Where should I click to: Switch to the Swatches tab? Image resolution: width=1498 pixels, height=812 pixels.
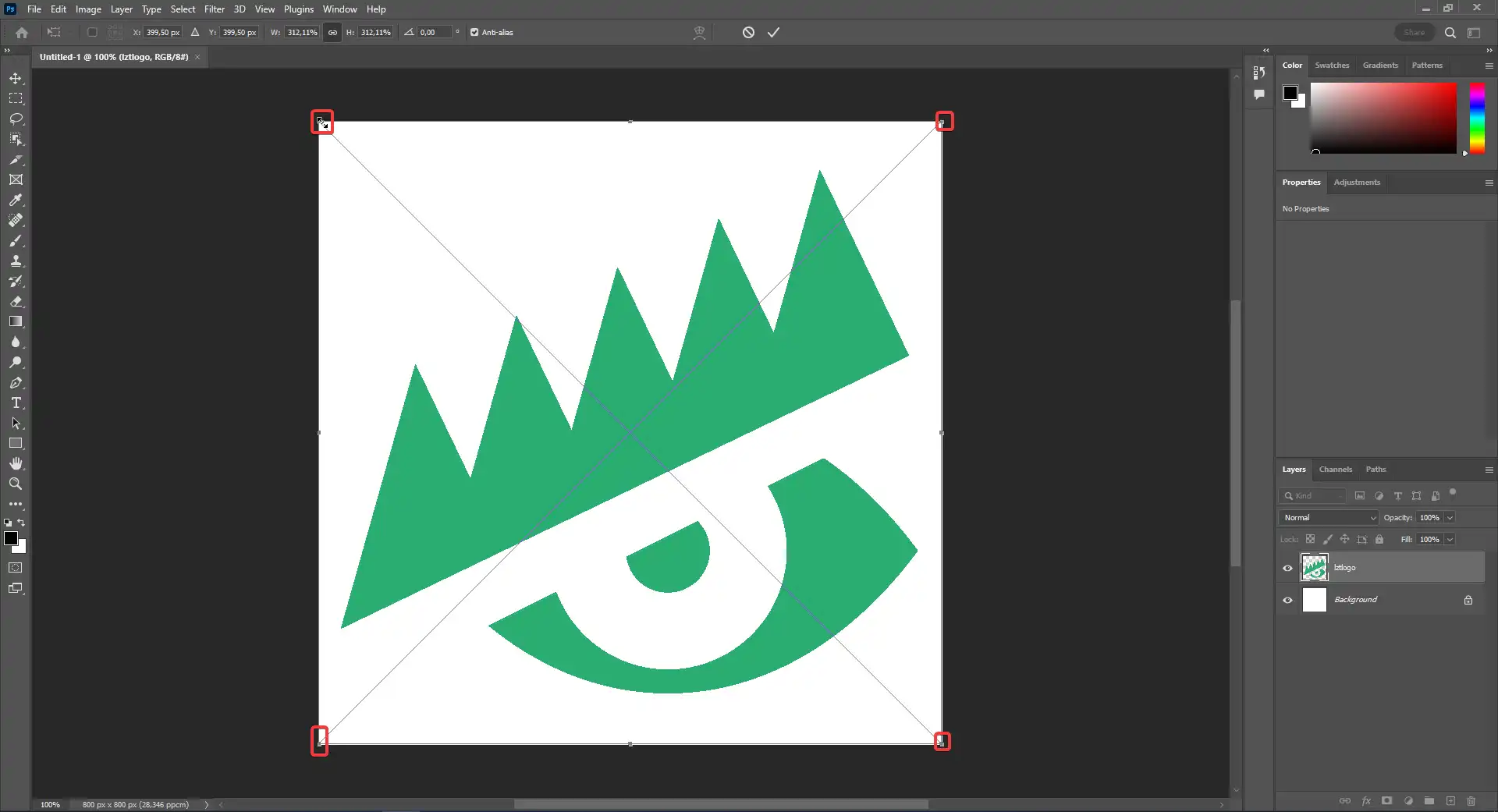(x=1332, y=66)
